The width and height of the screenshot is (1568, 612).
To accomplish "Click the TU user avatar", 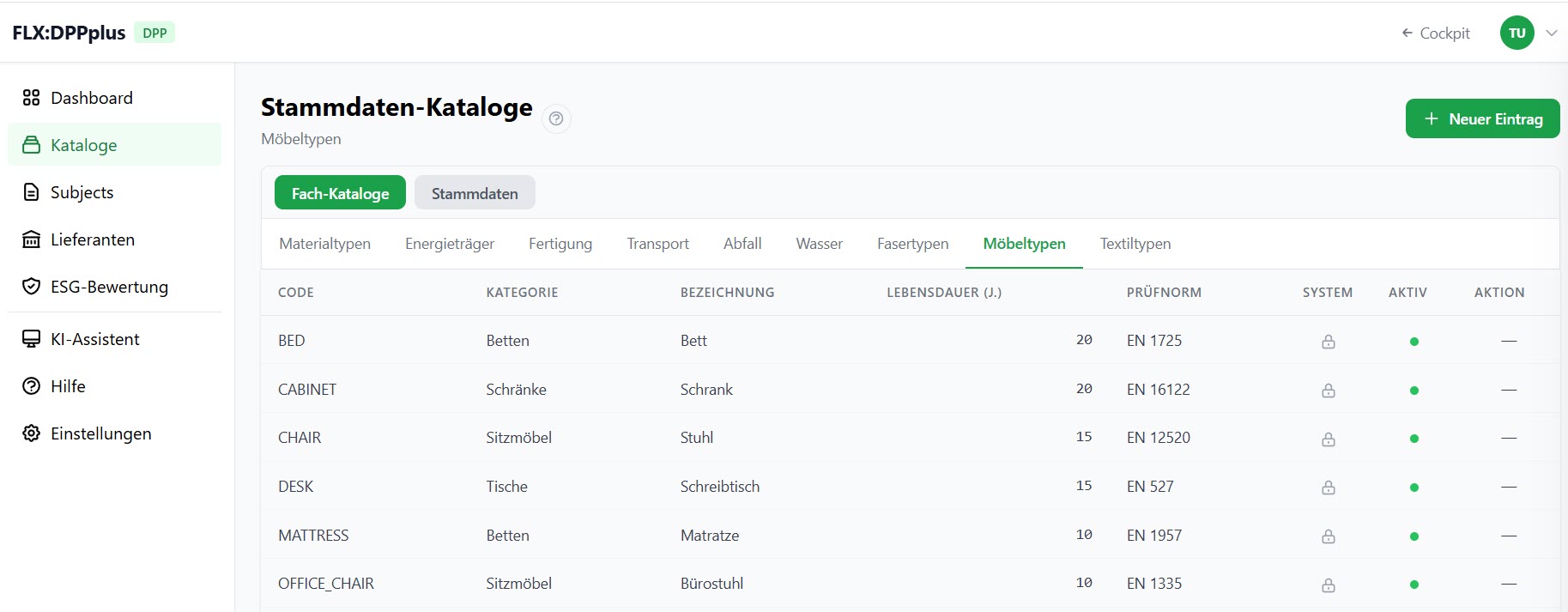I will 1517,33.
